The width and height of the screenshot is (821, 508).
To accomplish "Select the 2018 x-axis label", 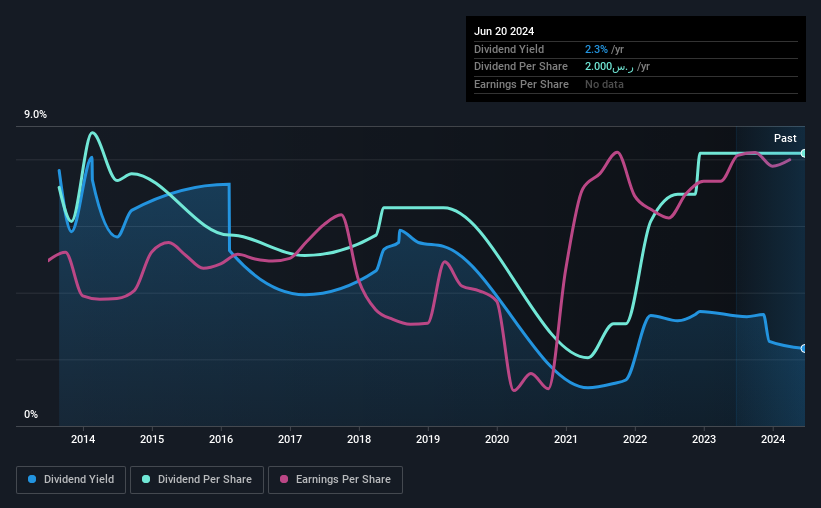I will coord(359,439).
